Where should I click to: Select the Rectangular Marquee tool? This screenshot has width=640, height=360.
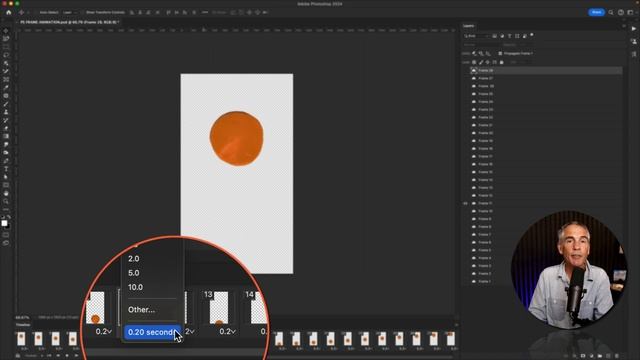click(x=6, y=47)
